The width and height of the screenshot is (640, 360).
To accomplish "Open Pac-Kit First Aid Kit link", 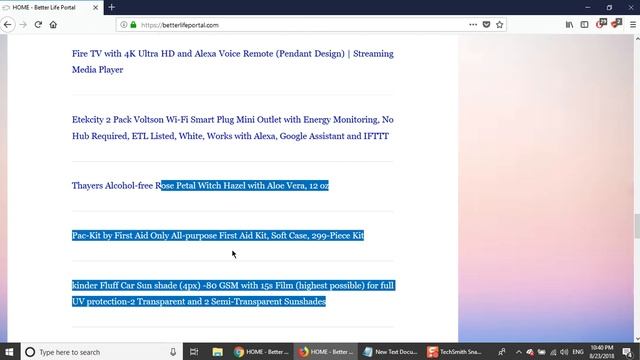I will coord(218,236).
